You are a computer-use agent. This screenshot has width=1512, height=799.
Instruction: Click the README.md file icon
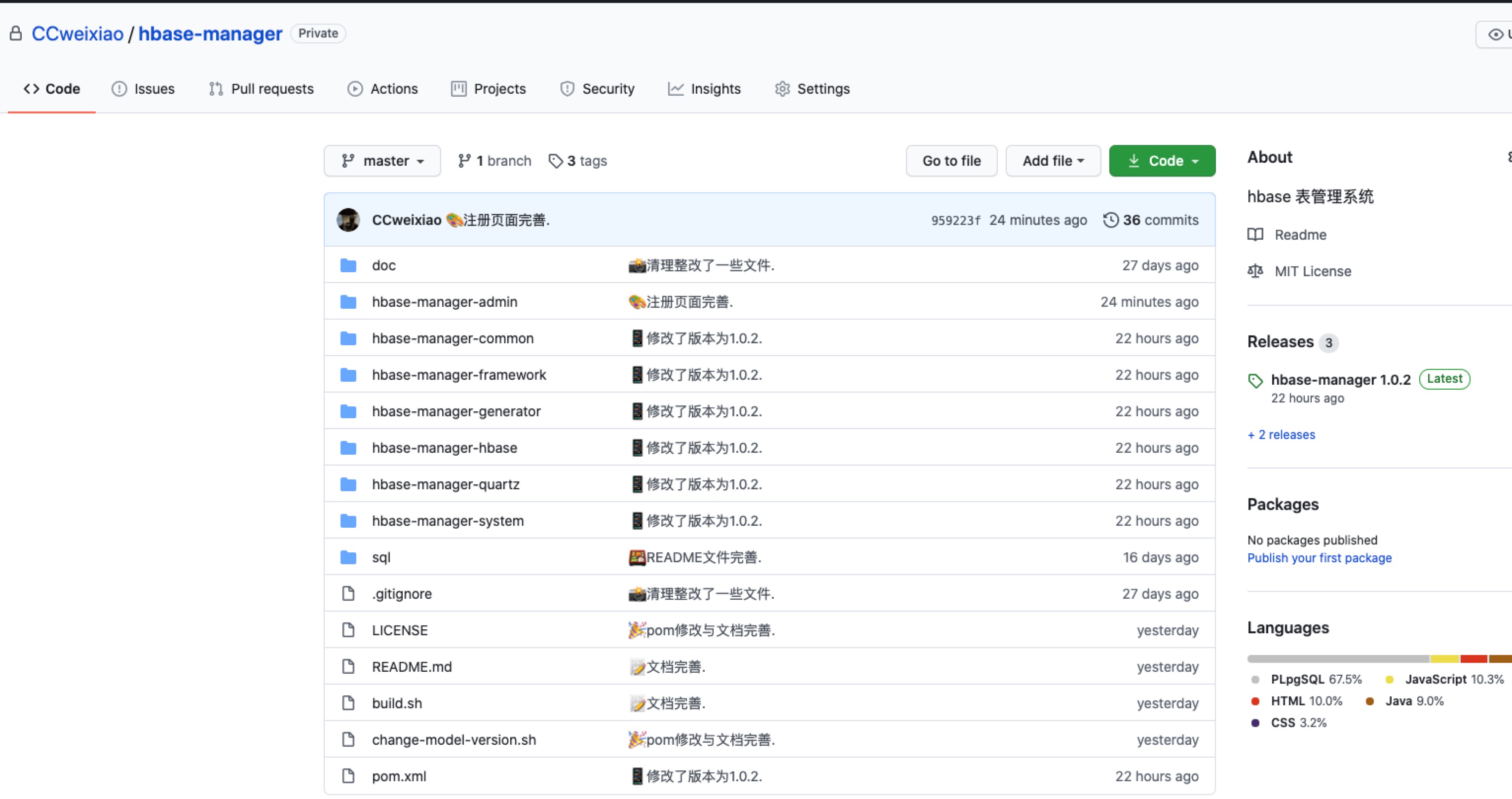point(348,666)
